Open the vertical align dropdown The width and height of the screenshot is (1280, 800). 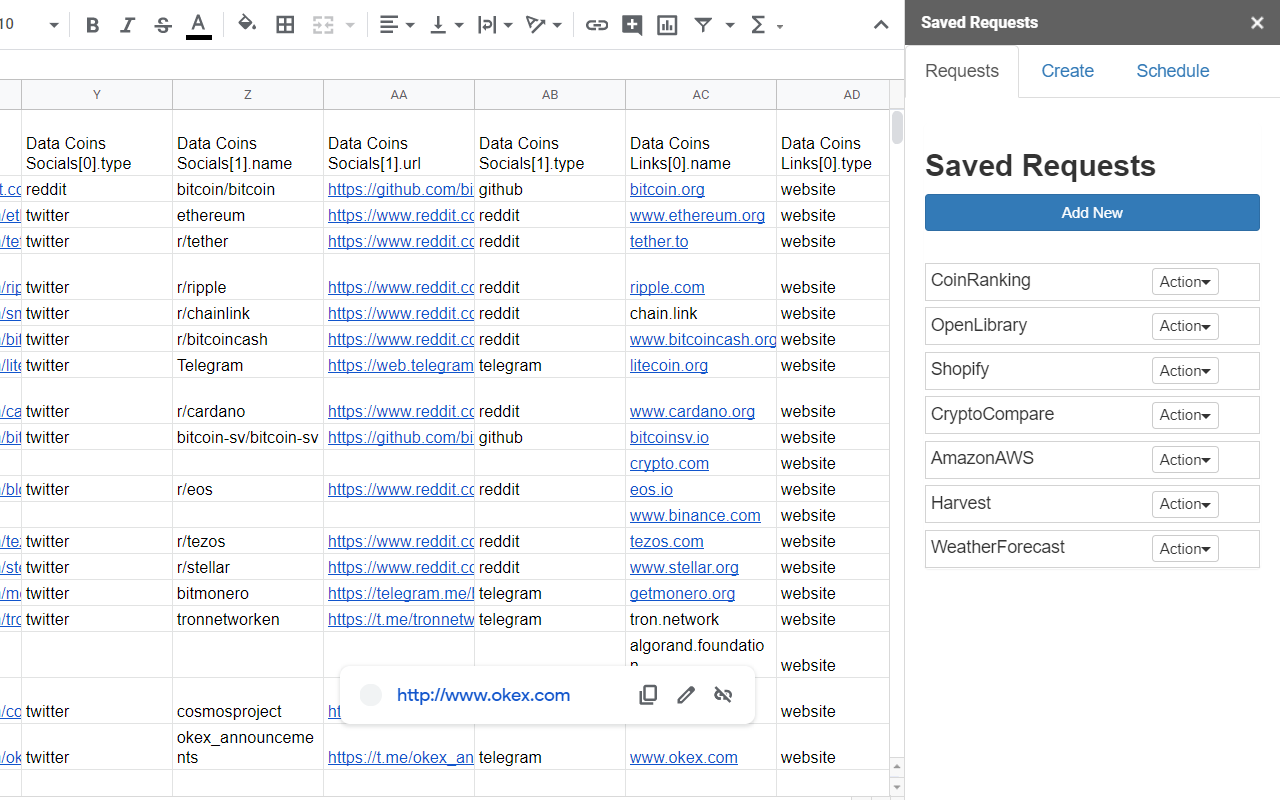click(x=447, y=25)
